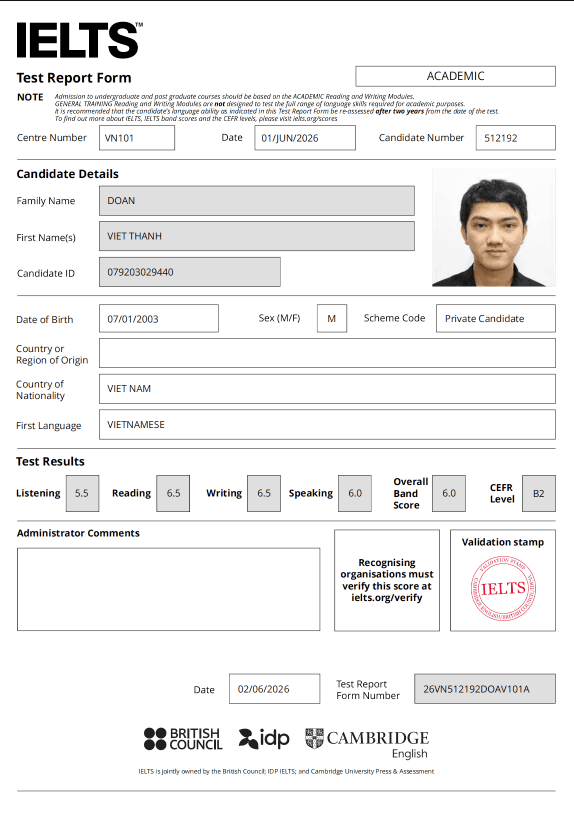Click the Date of Birth label
Screen dimensions: 574x813
coord(45,320)
